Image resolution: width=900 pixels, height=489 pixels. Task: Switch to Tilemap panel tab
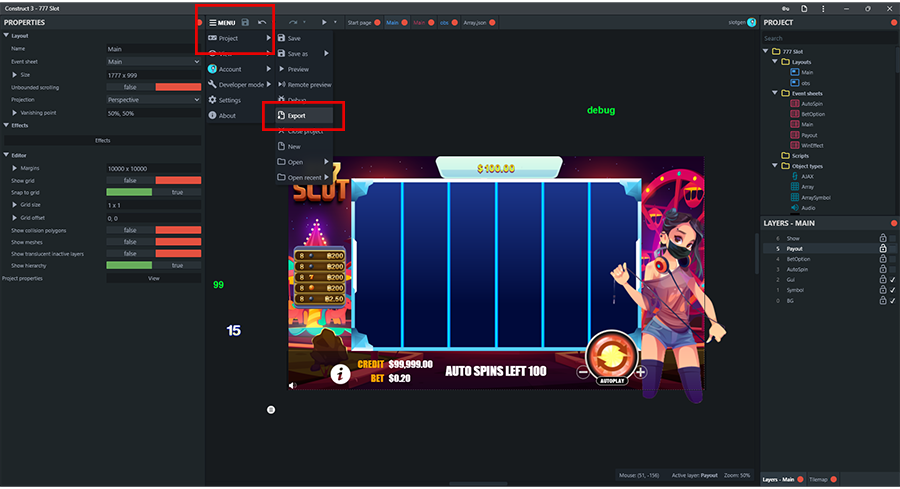click(818, 479)
